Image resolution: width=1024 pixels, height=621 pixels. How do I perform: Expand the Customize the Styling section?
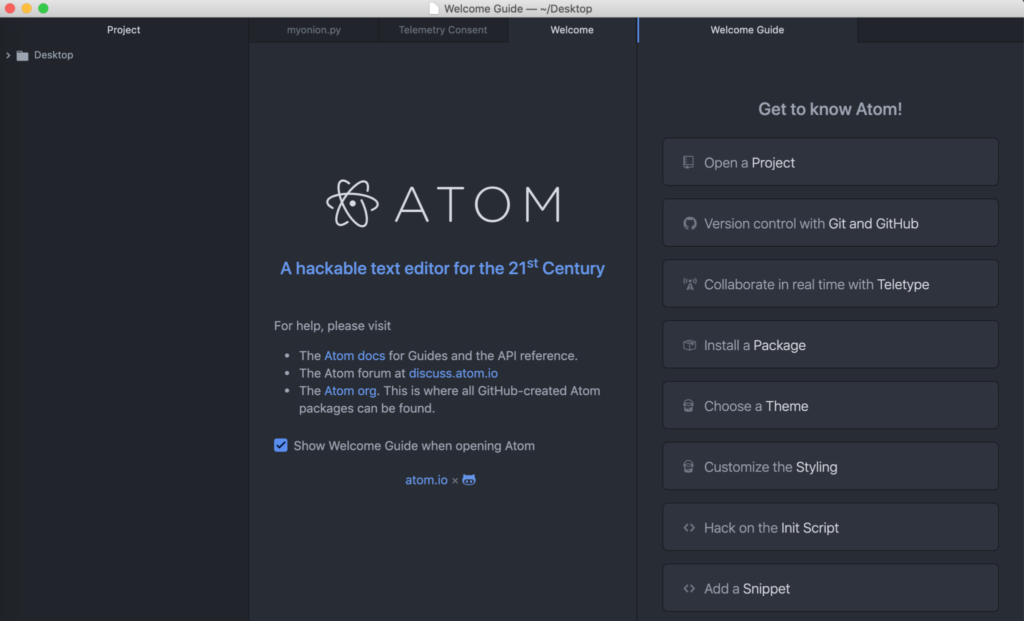(830, 466)
